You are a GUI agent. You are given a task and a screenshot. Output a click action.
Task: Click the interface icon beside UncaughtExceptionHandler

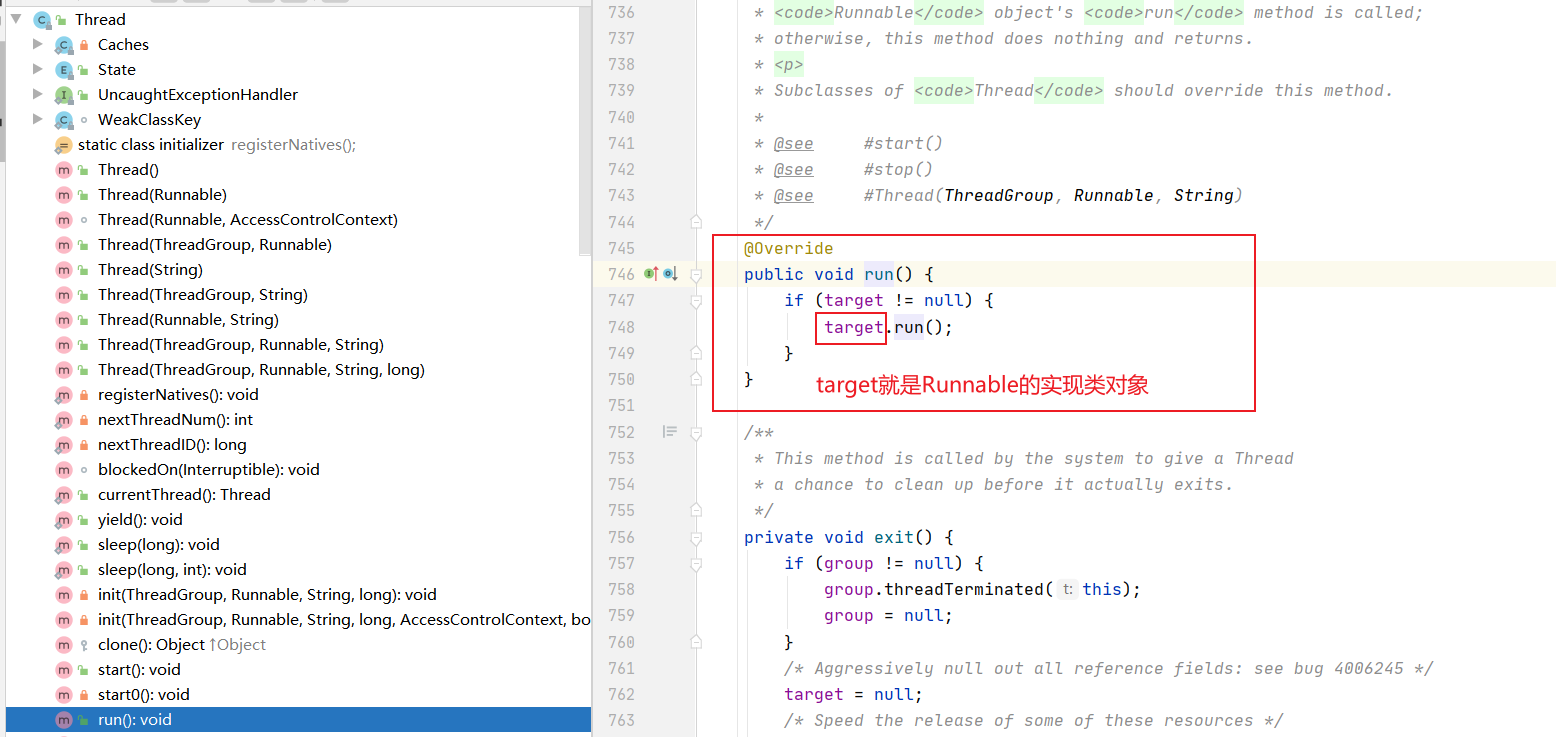click(x=62, y=94)
